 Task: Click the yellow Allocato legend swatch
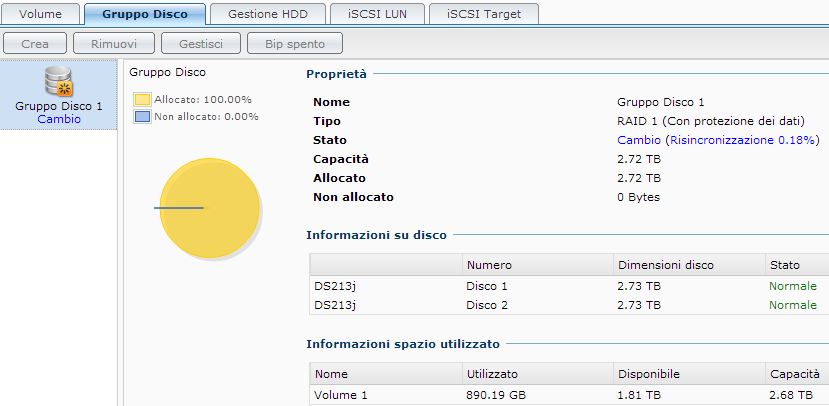pyautogui.click(x=142, y=100)
